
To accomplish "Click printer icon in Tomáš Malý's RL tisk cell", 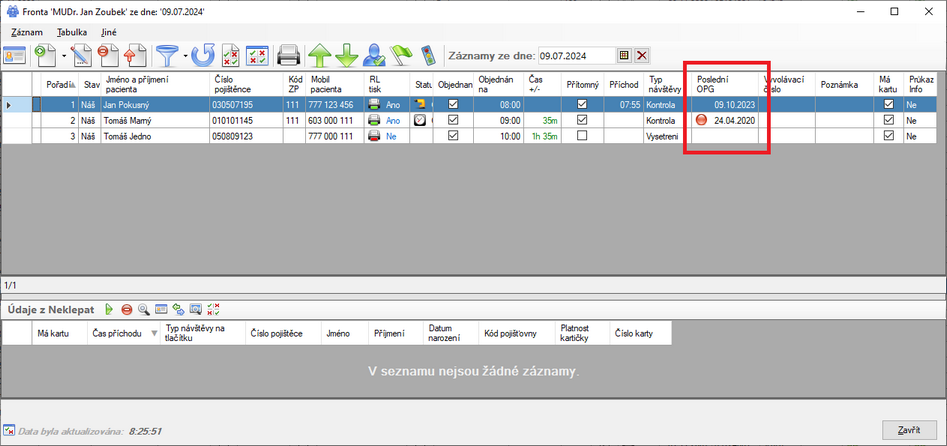I will coord(374,120).
